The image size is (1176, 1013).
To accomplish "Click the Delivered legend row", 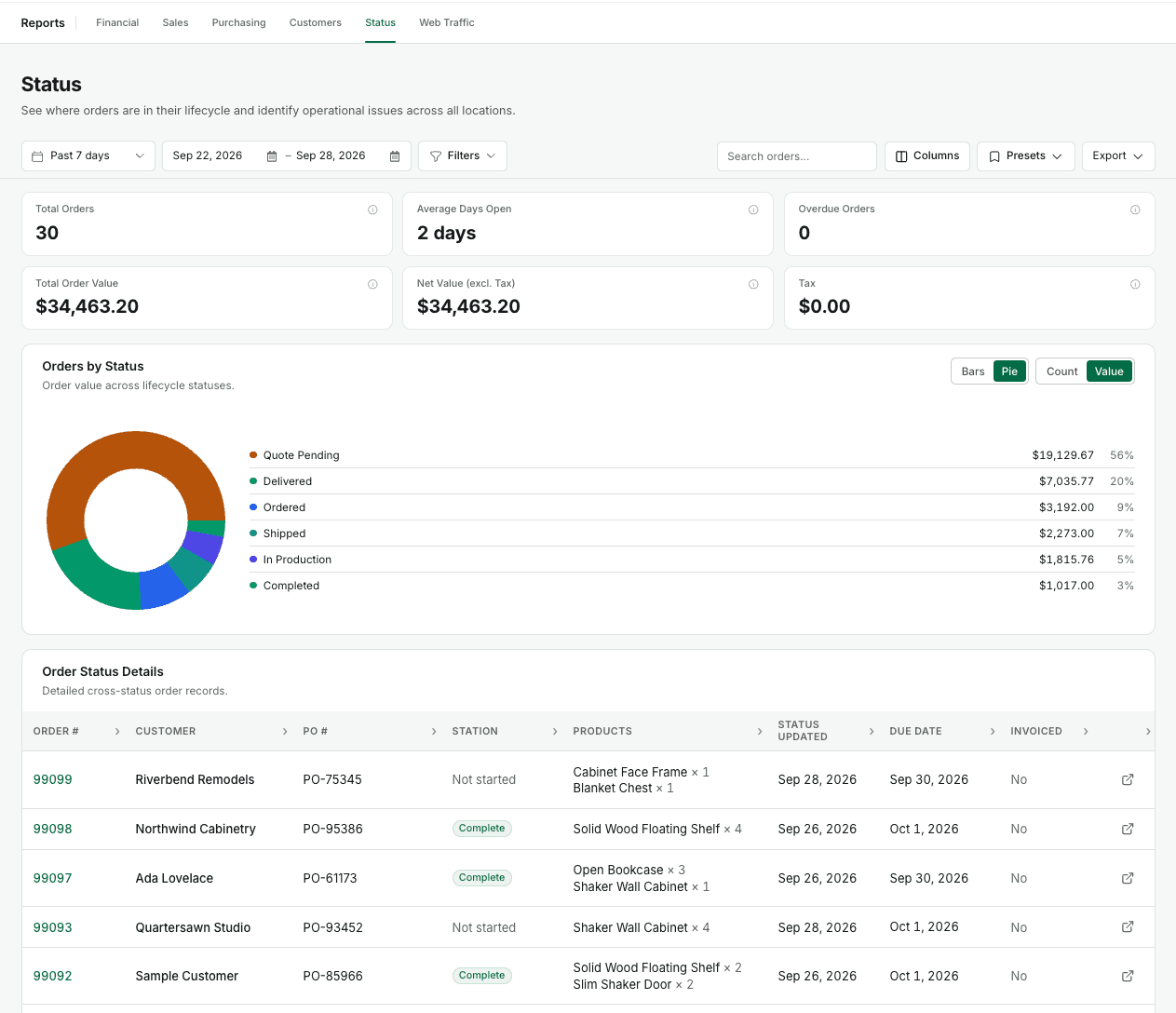I will click(692, 481).
